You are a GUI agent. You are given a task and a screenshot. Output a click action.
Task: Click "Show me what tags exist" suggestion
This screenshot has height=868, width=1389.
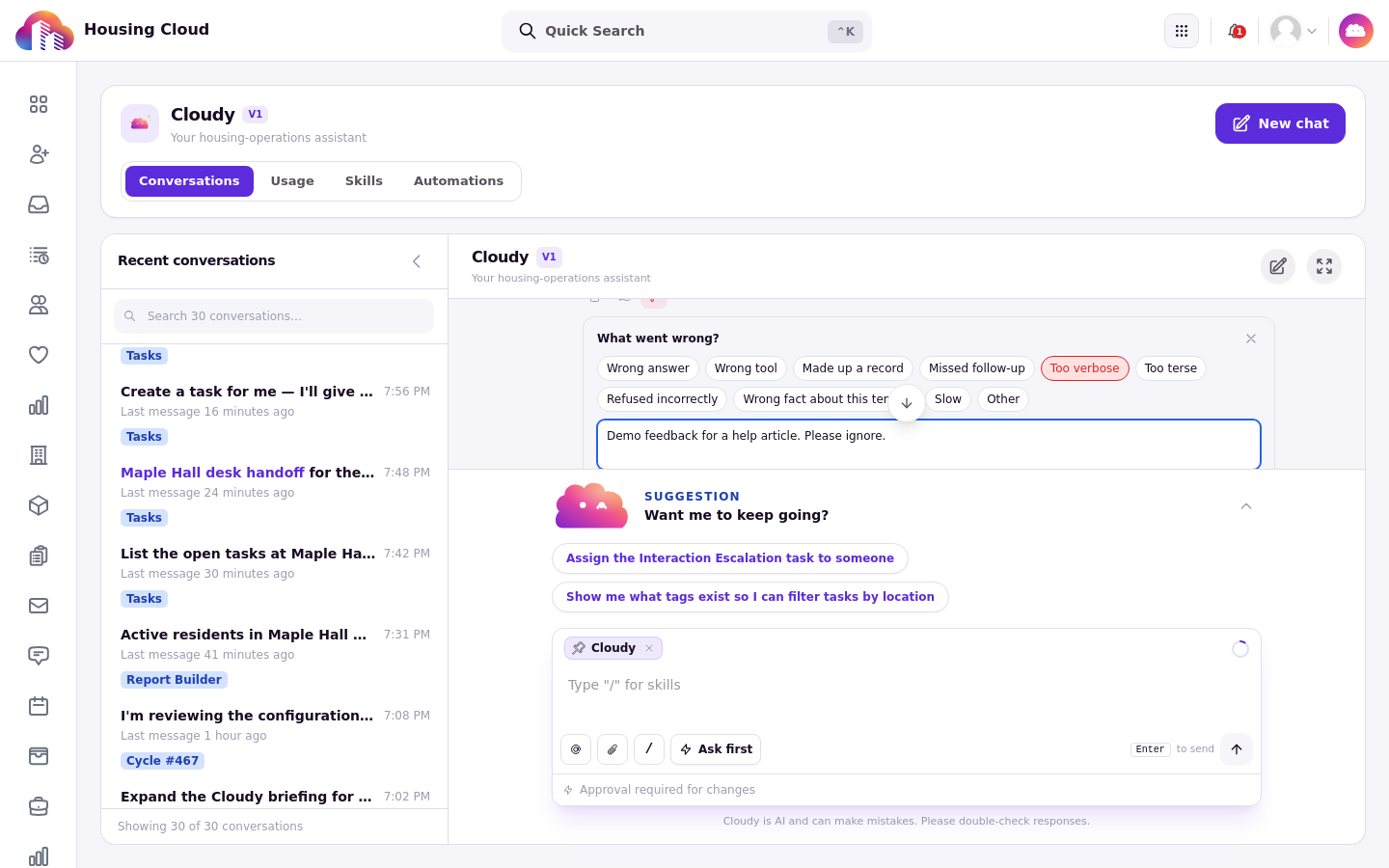750,597
